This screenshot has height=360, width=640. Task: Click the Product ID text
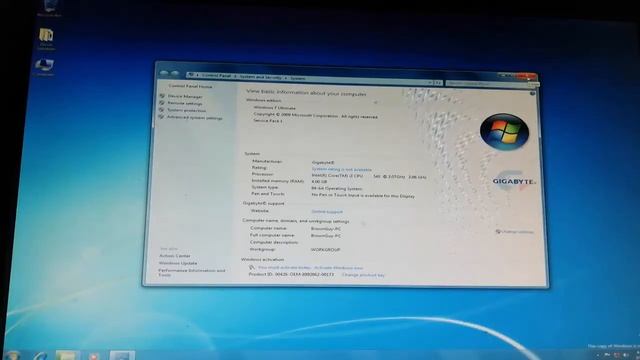[x=291, y=275]
